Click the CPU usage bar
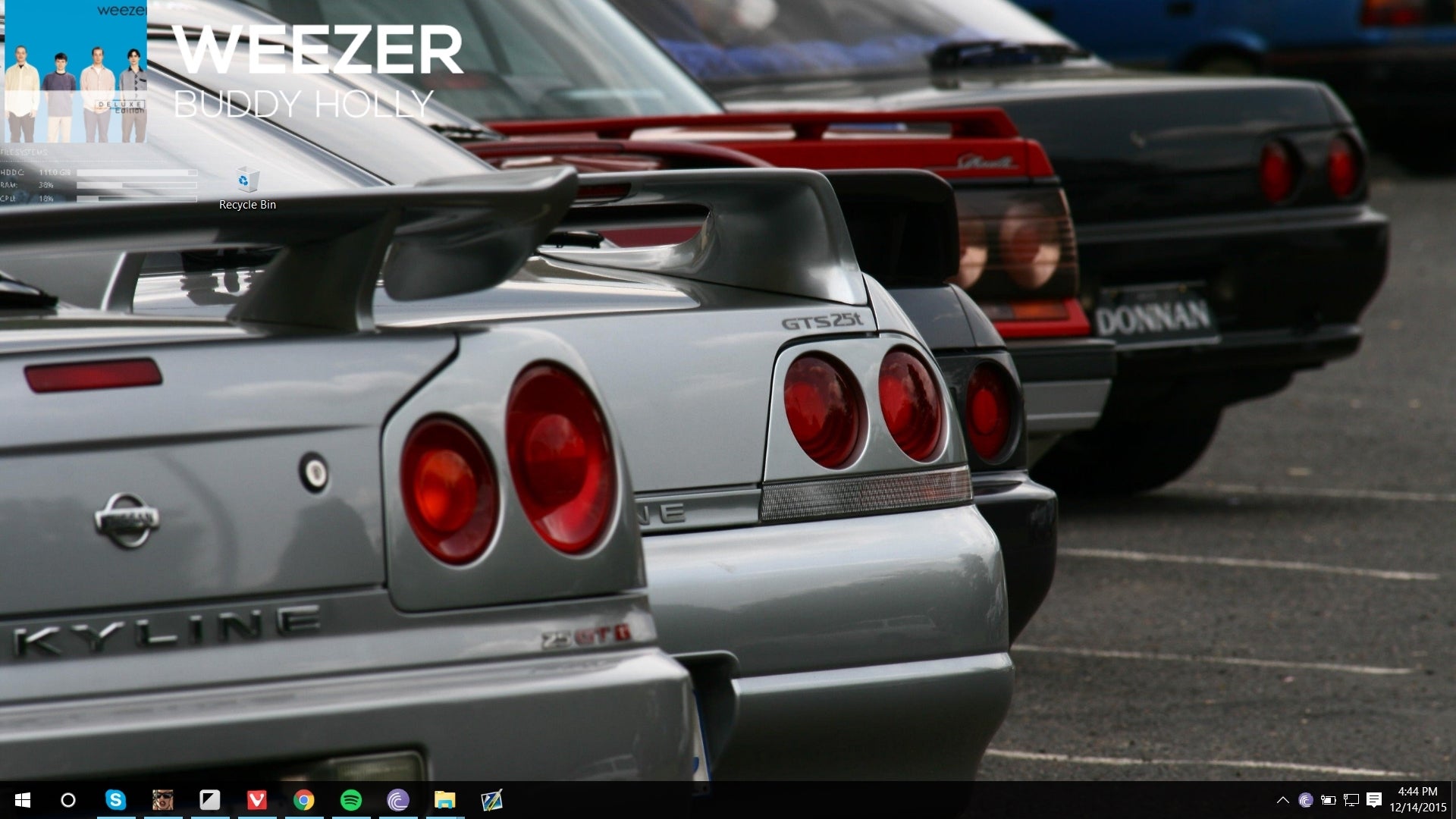 [x=136, y=199]
